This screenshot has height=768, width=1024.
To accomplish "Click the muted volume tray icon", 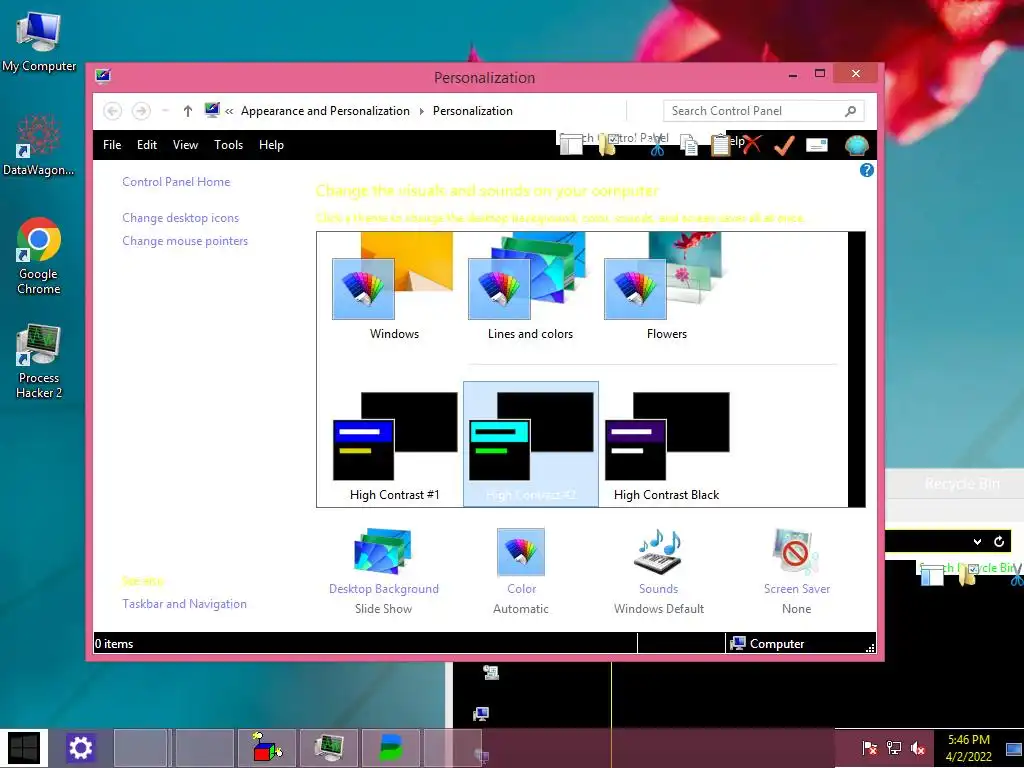I will tap(918, 748).
